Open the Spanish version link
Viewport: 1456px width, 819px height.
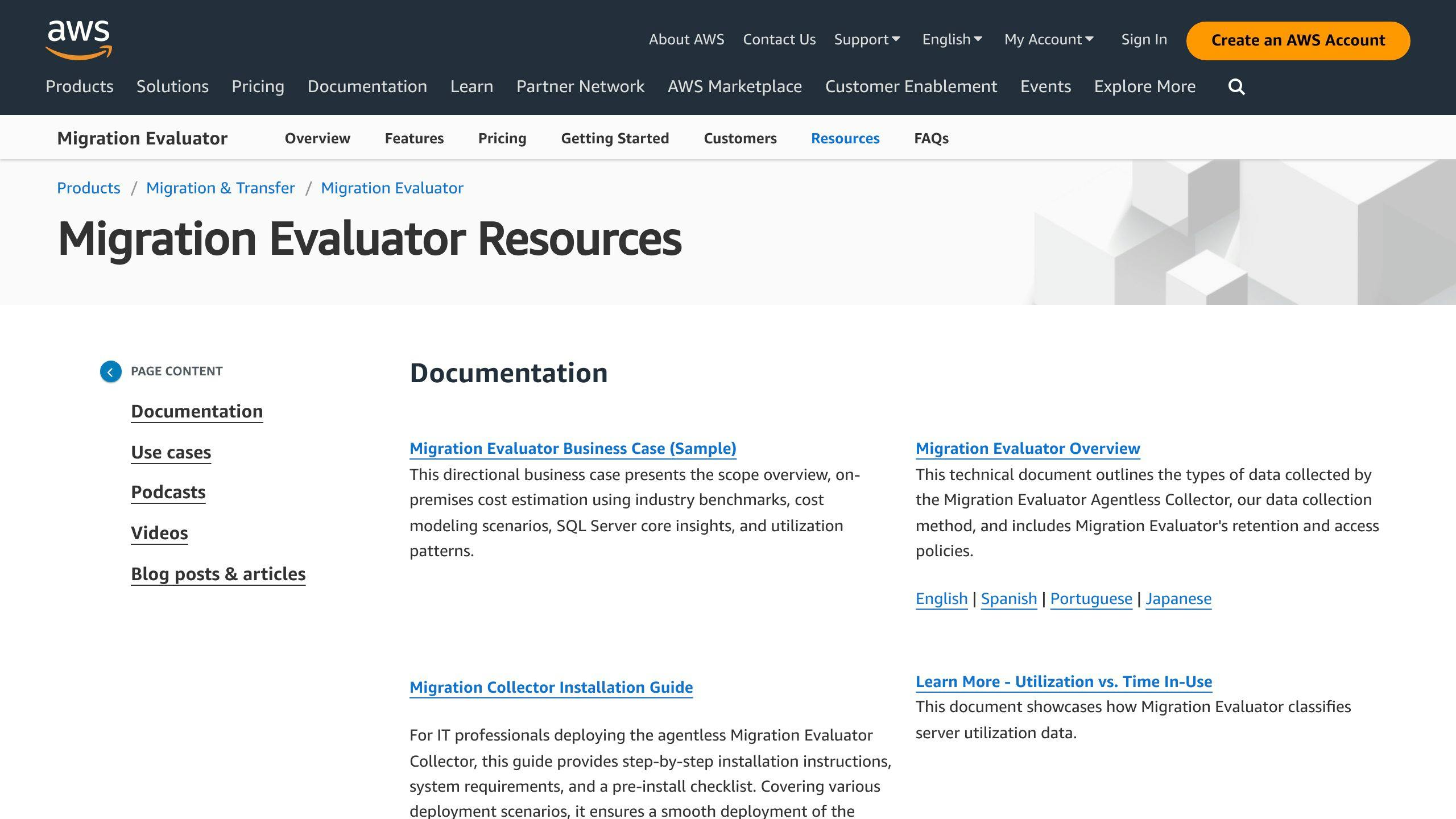click(1009, 598)
